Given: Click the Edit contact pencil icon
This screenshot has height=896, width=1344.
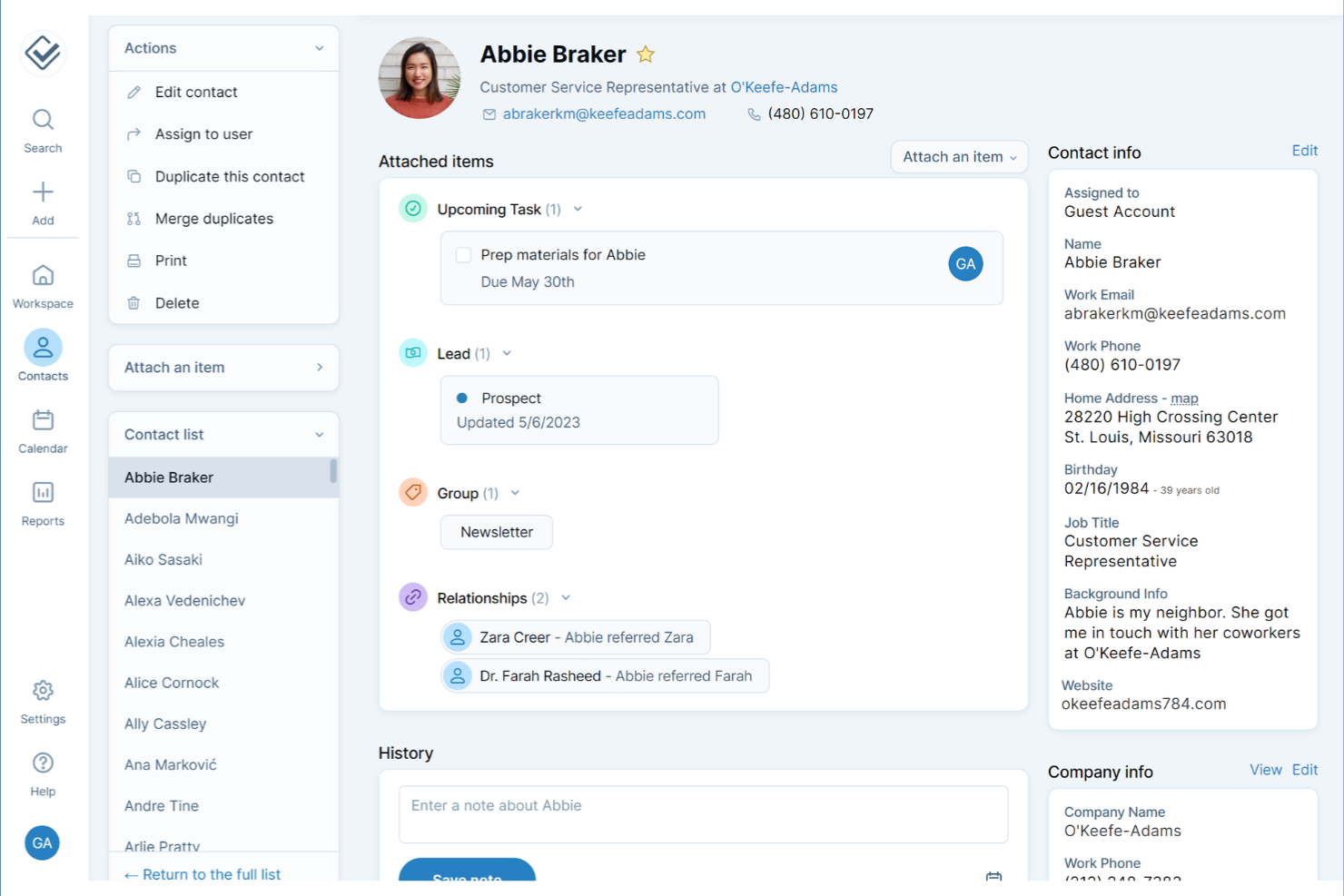Looking at the screenshot, I should tap(134, 92).
